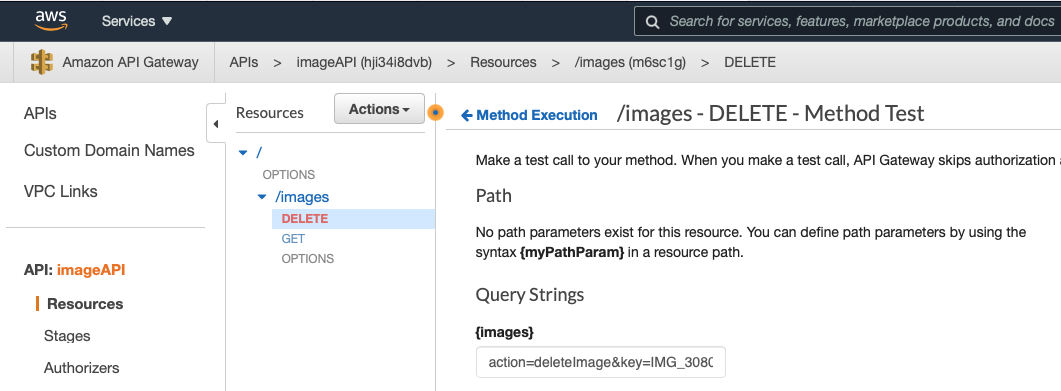The width and height of the screenshot is (1061, 391).
Task: Select OPTIONS method under root
Action: [x=289, y=175]
